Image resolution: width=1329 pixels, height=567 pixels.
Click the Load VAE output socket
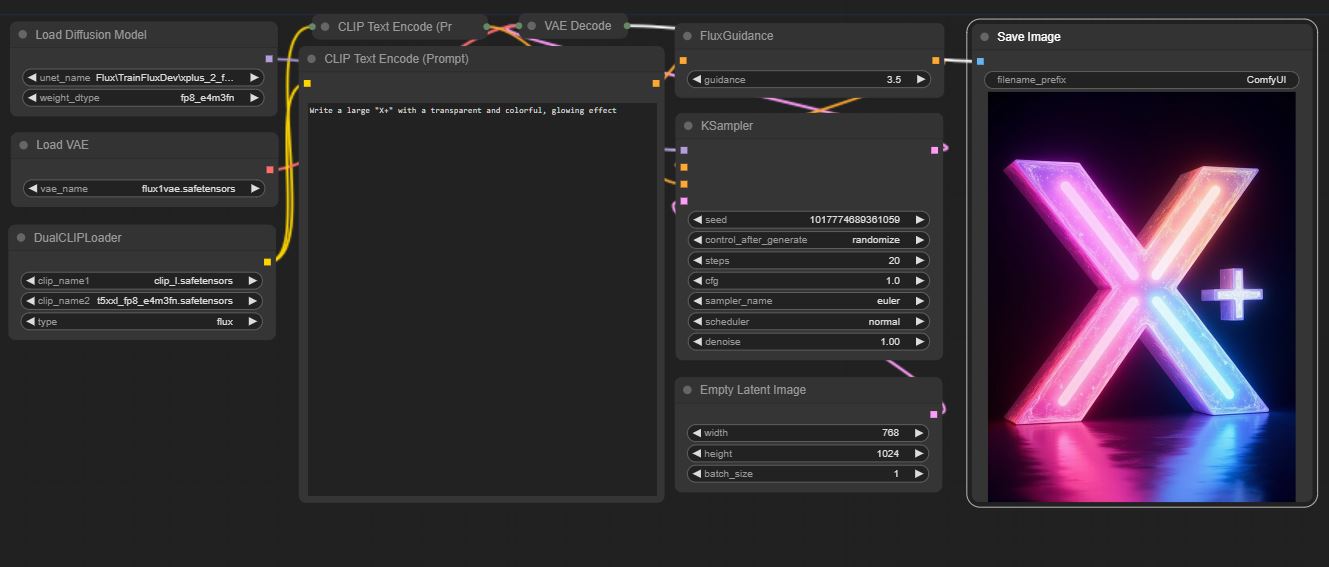pos(270,170)
